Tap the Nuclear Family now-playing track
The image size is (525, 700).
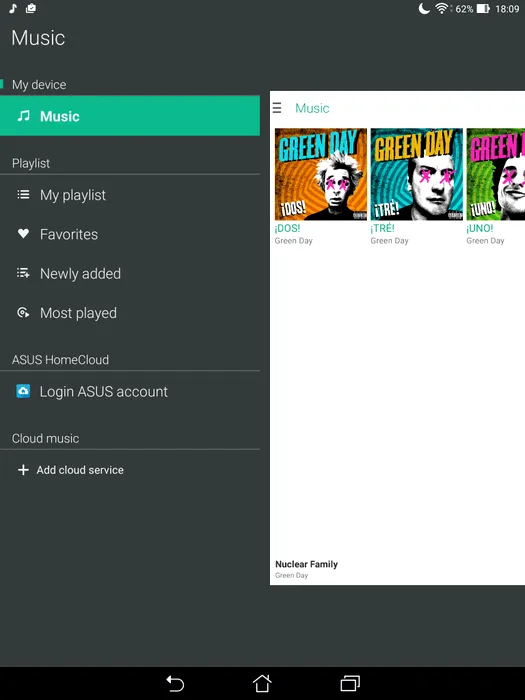pyautogui.click(x=306, y=564)
